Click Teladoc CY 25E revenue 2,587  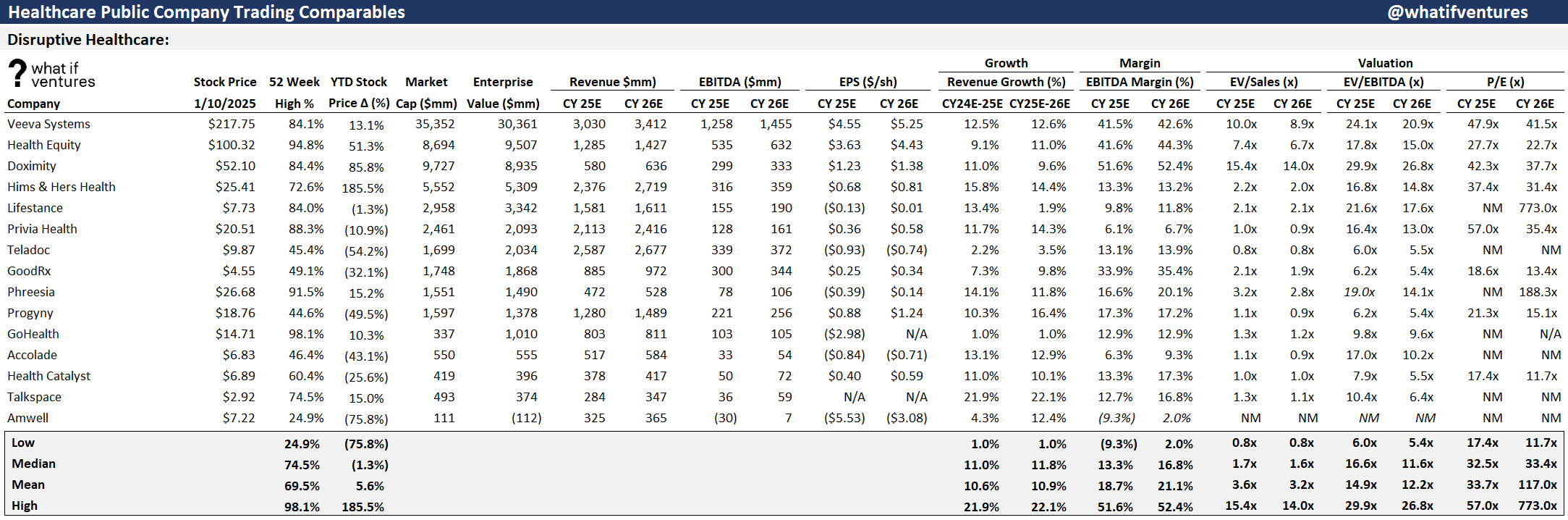589,250
